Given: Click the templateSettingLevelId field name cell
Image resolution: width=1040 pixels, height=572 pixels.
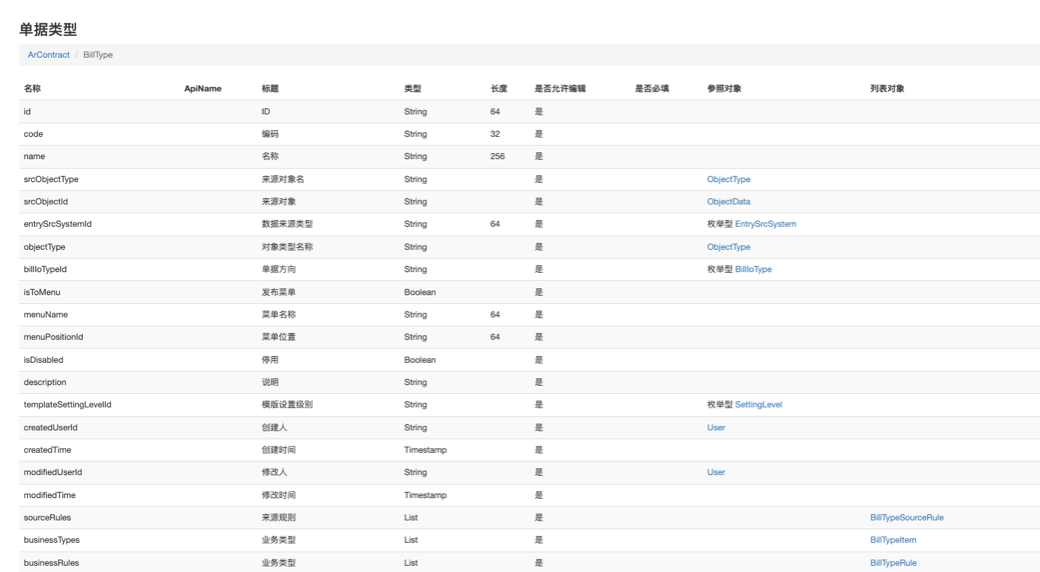Looking at the screenshot, I should tap(67, 405).
